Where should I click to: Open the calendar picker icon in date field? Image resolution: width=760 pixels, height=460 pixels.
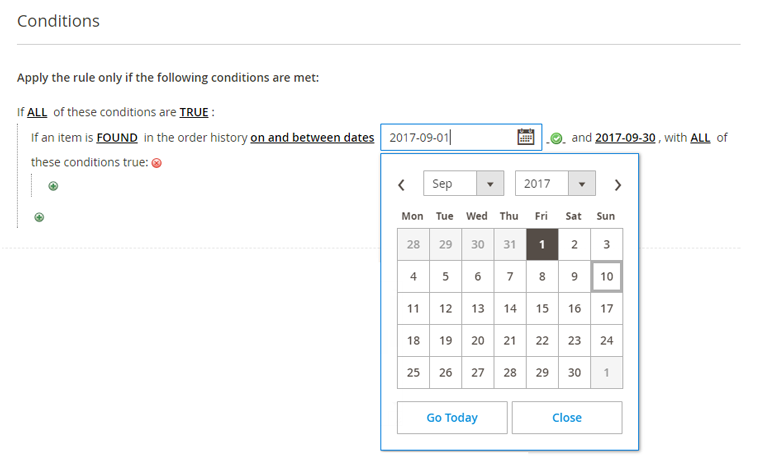click(x=525, y=137)
